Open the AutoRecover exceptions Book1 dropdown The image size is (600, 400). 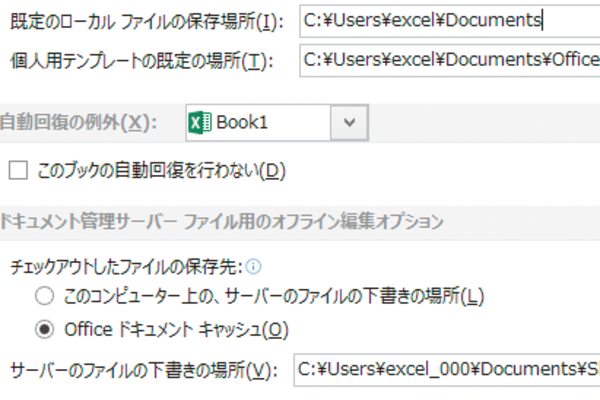pos(349,122)
